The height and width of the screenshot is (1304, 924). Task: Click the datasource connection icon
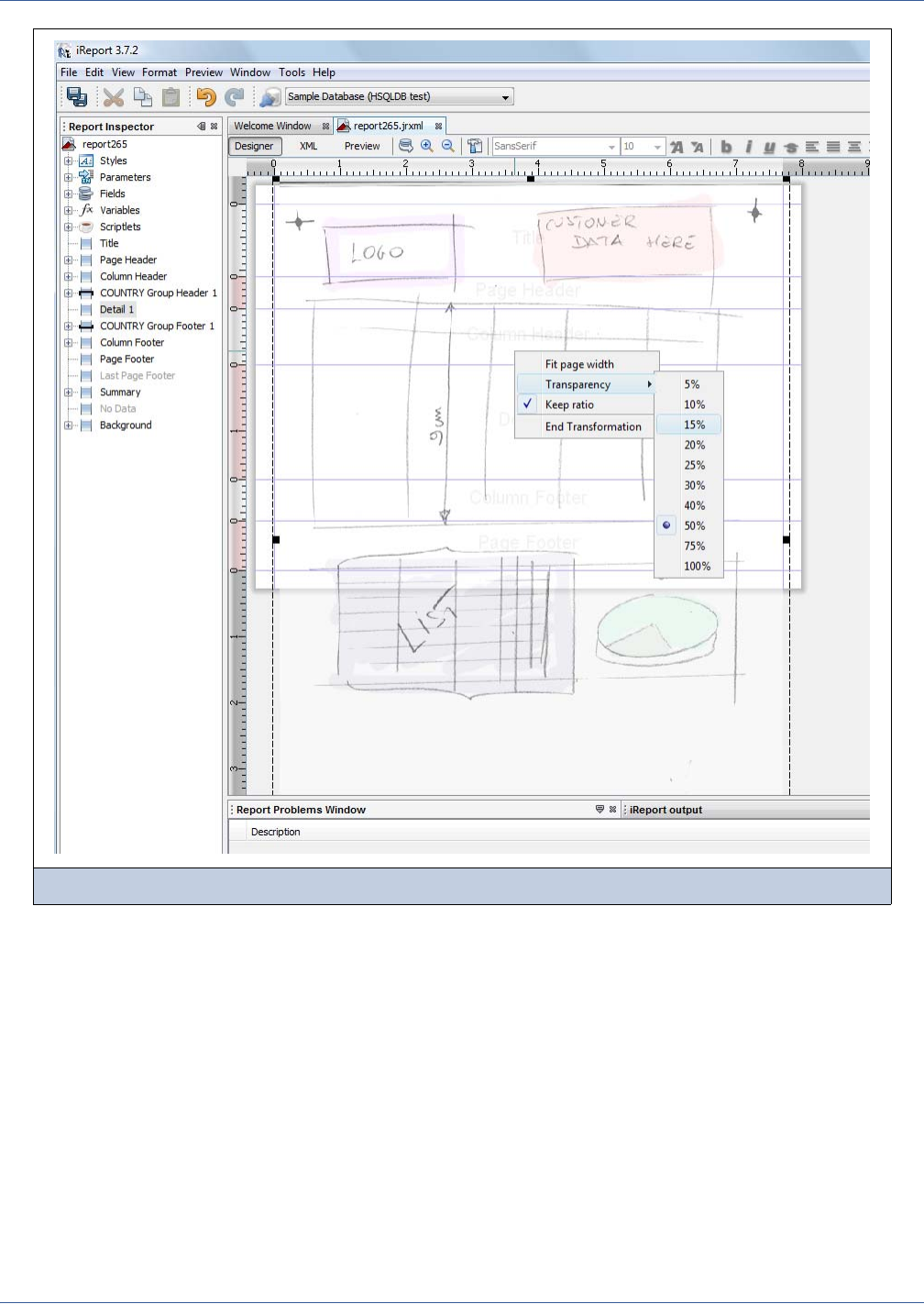270,97
